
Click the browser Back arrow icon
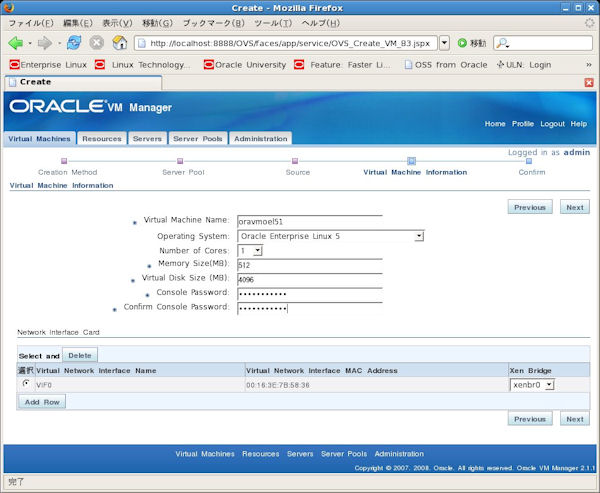coord(16,43)
